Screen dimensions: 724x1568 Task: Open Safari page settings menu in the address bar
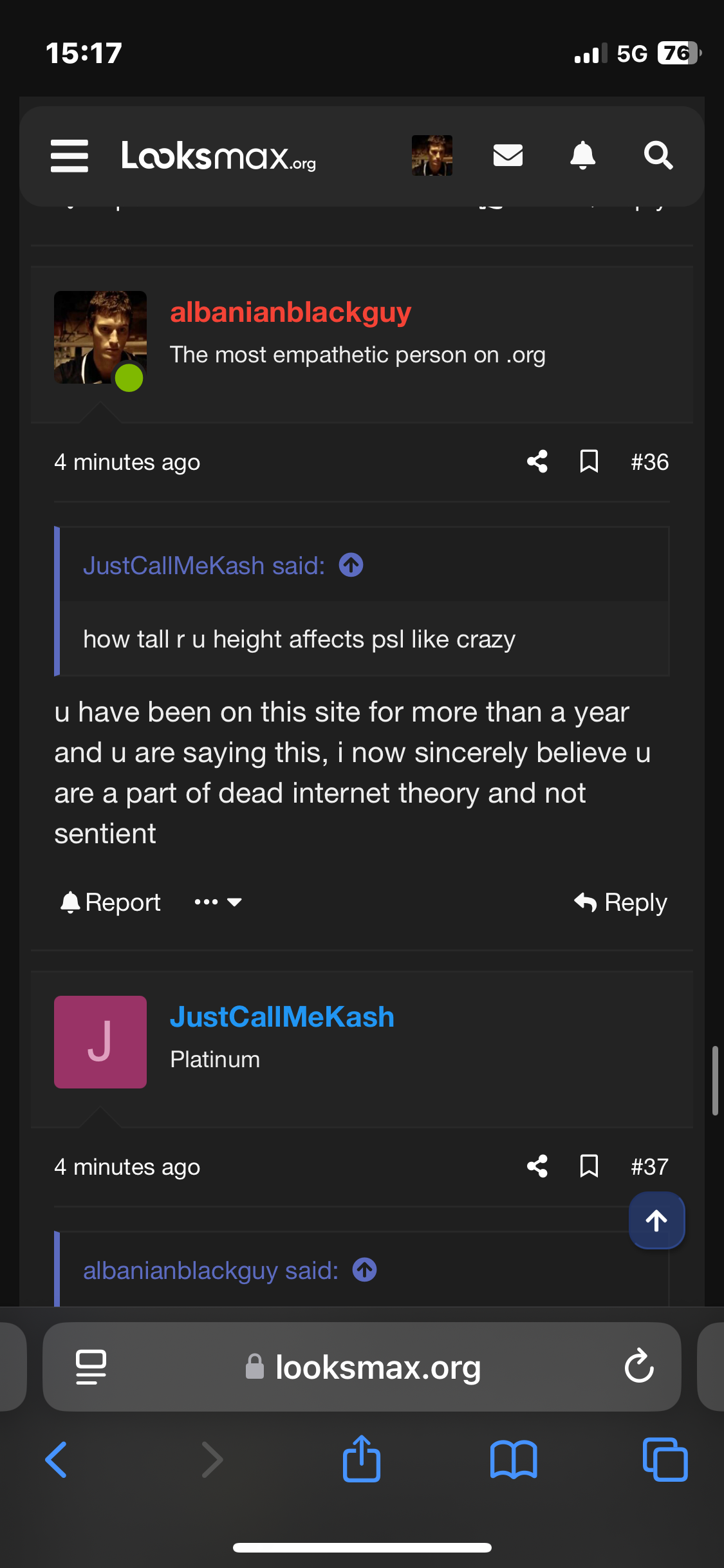(91, 1367)
